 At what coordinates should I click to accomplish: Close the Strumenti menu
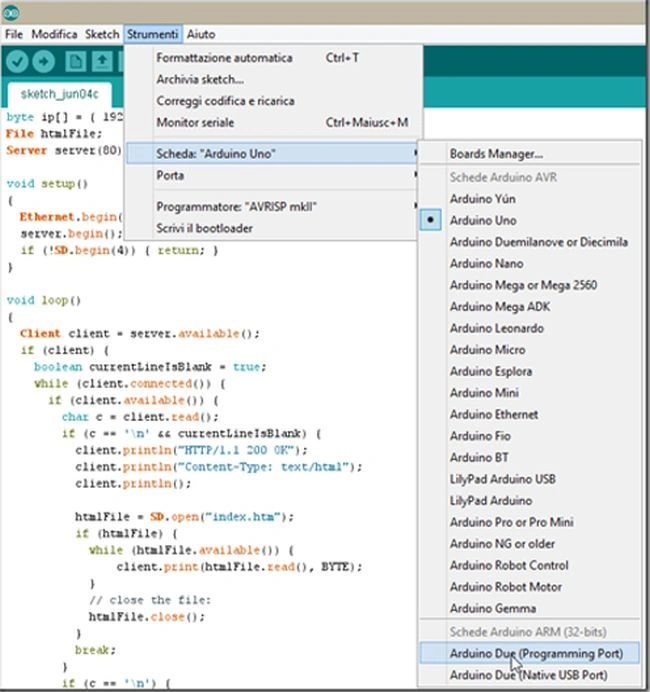153,34
